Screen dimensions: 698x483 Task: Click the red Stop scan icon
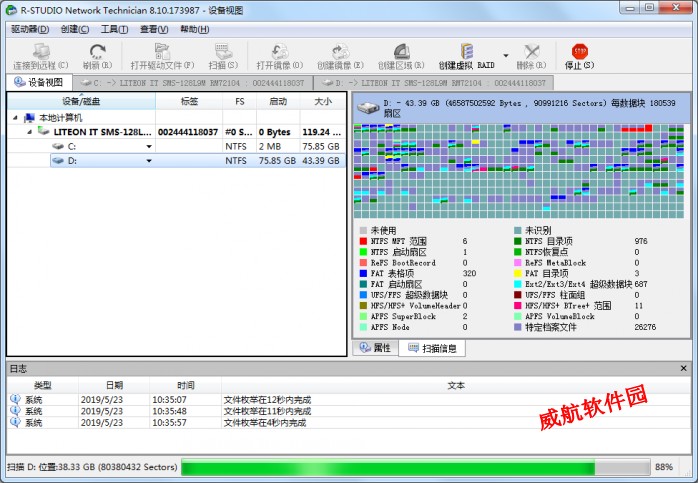click(580, 52)
